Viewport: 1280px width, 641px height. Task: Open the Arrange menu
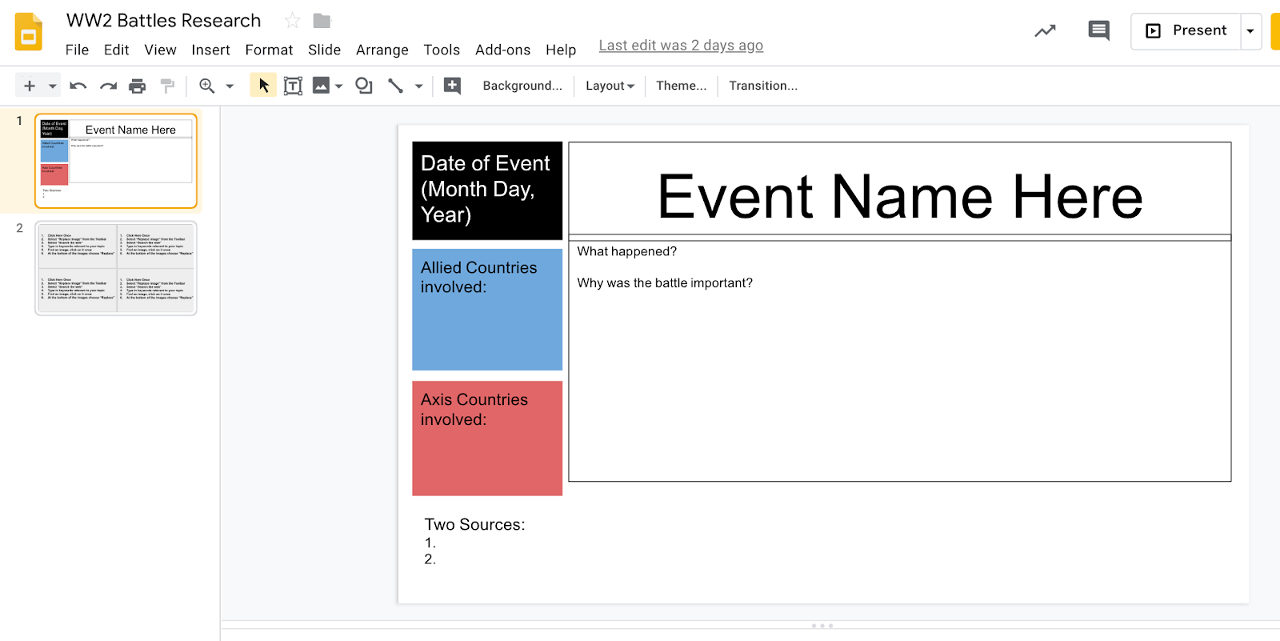coord(382,49)
